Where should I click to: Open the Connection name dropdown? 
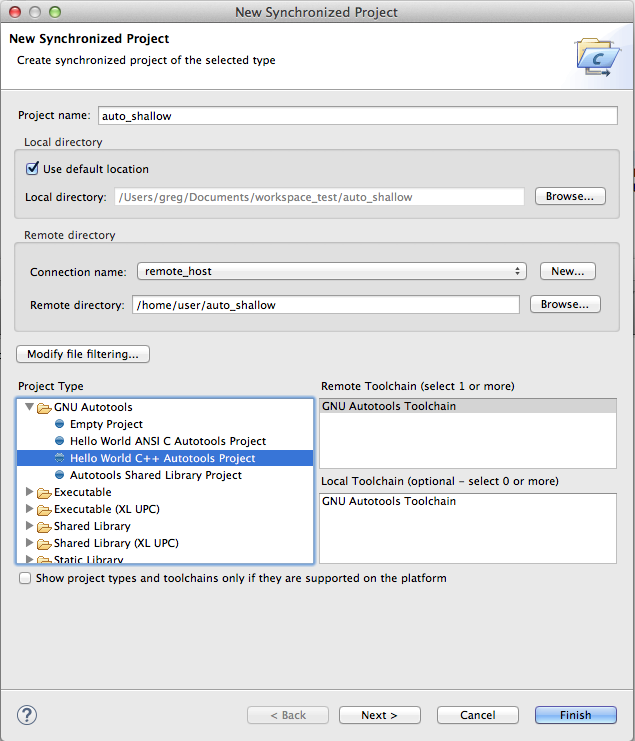click(x=332, y=271)
